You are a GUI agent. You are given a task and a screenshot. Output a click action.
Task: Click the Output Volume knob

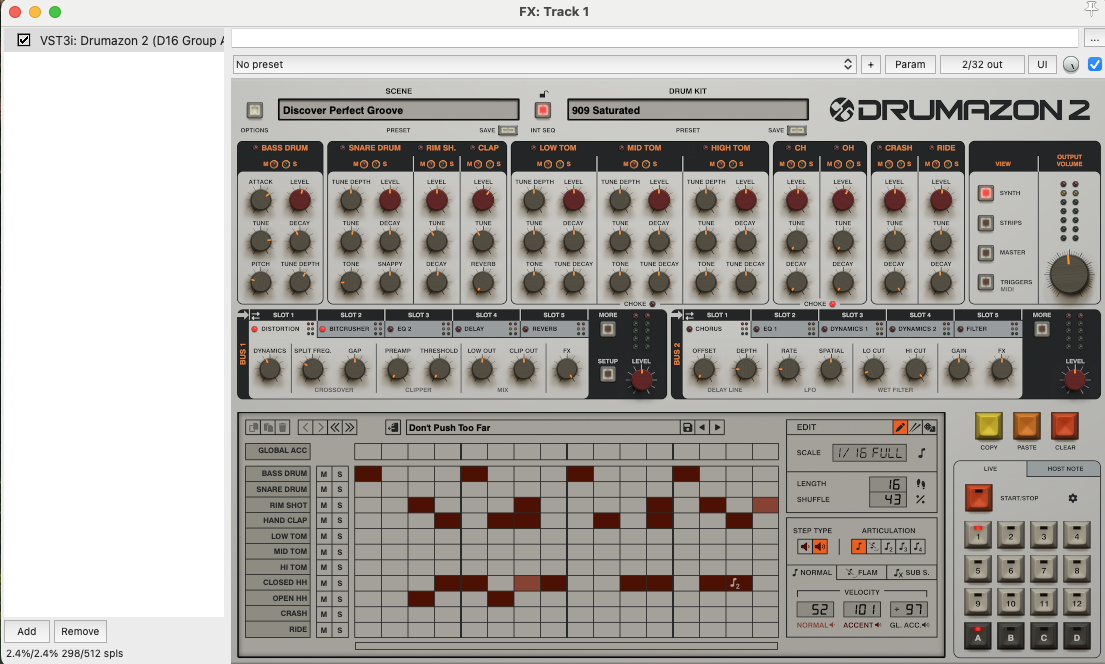(1068, 275)
